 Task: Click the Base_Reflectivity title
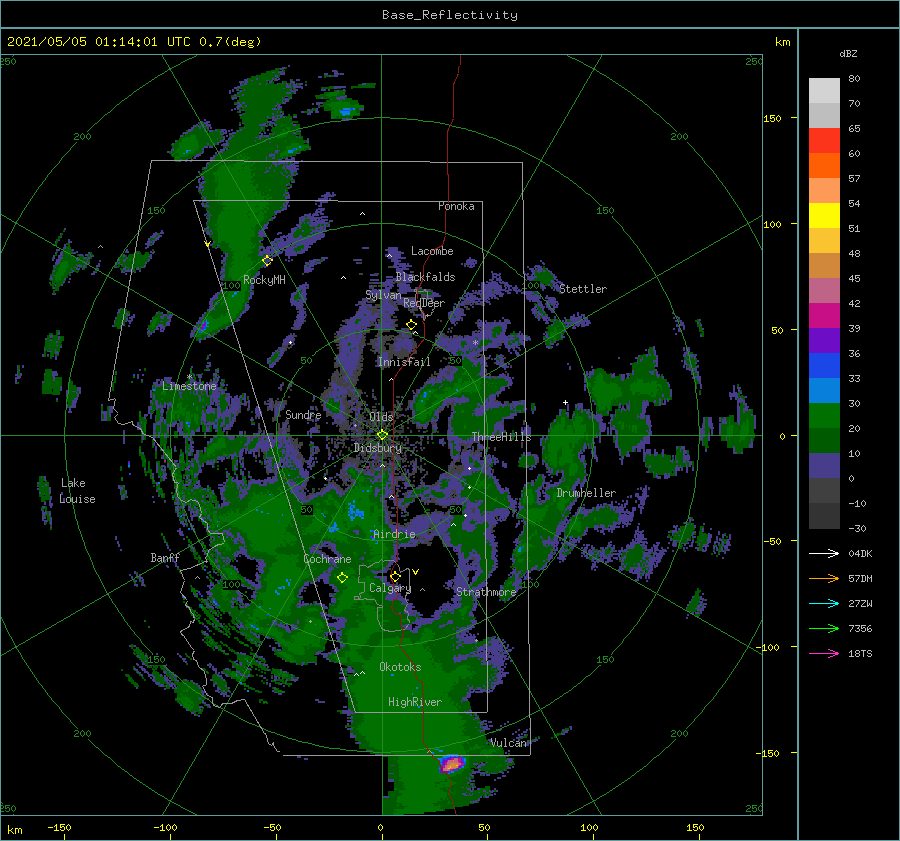449,15
